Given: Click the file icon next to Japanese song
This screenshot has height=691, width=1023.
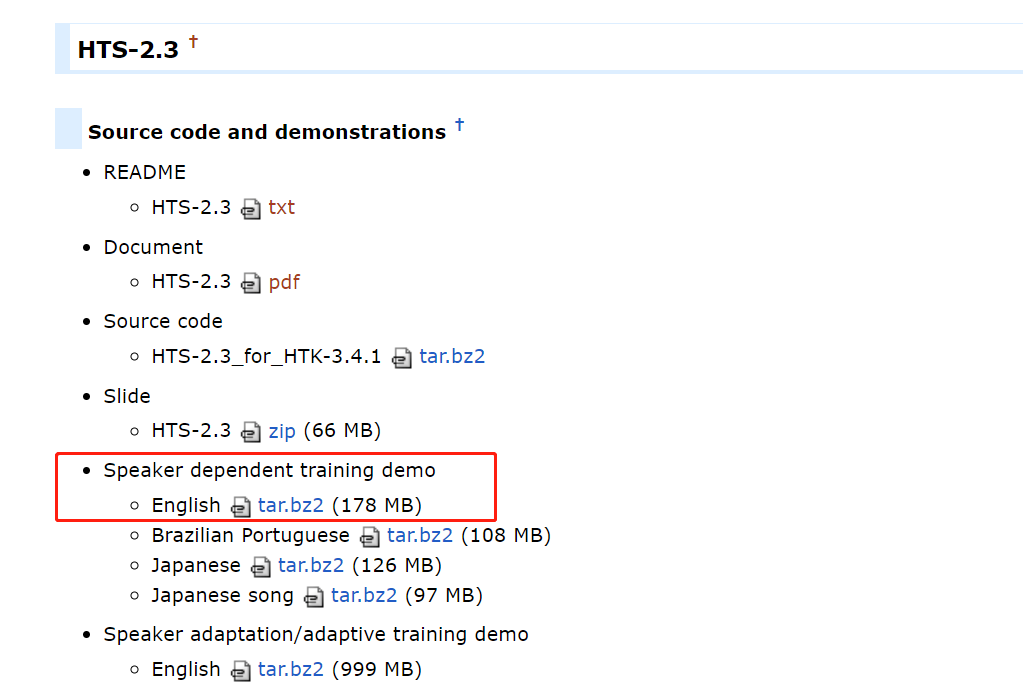Looking at the screenshot, I should (x=314, y=597).
